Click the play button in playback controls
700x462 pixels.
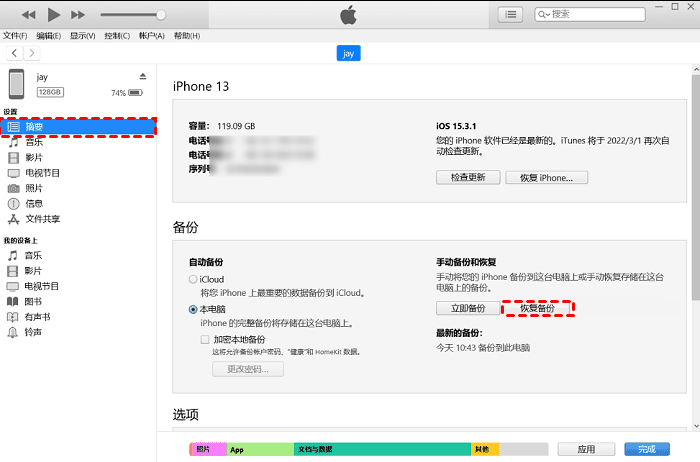tap(54, 15)
